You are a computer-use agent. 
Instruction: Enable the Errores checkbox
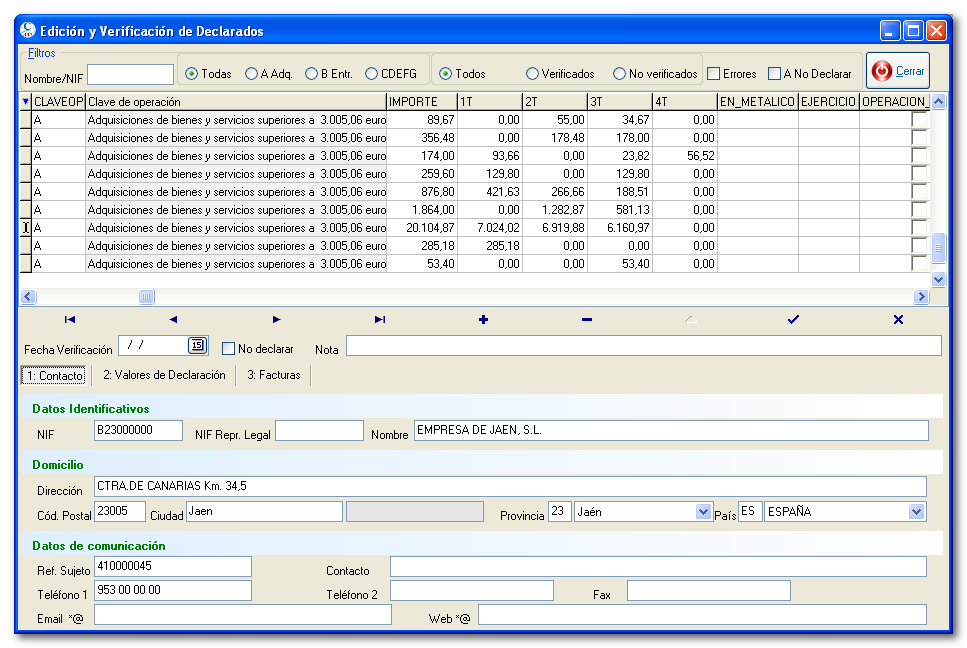[714, 74]
